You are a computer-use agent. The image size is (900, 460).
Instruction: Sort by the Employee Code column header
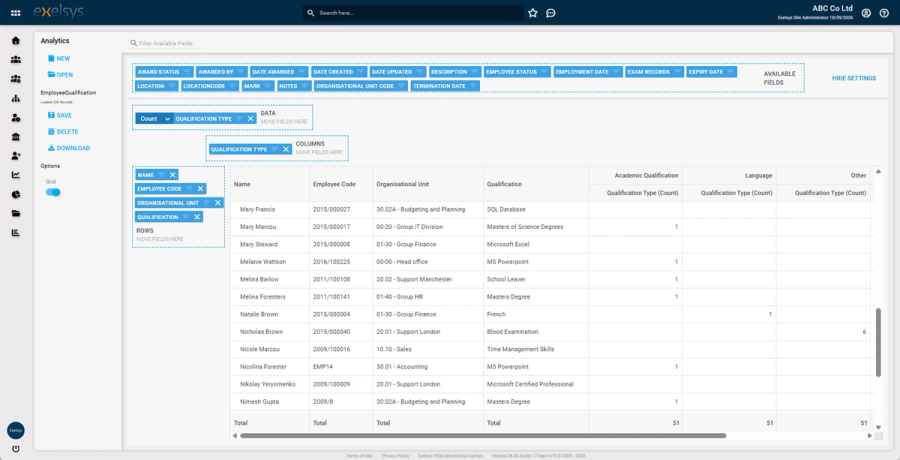click(341, 184)
